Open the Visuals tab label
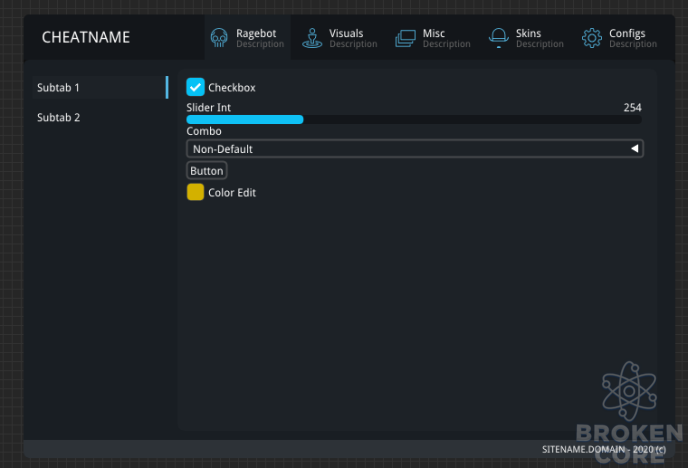 (x=346, y=33)
